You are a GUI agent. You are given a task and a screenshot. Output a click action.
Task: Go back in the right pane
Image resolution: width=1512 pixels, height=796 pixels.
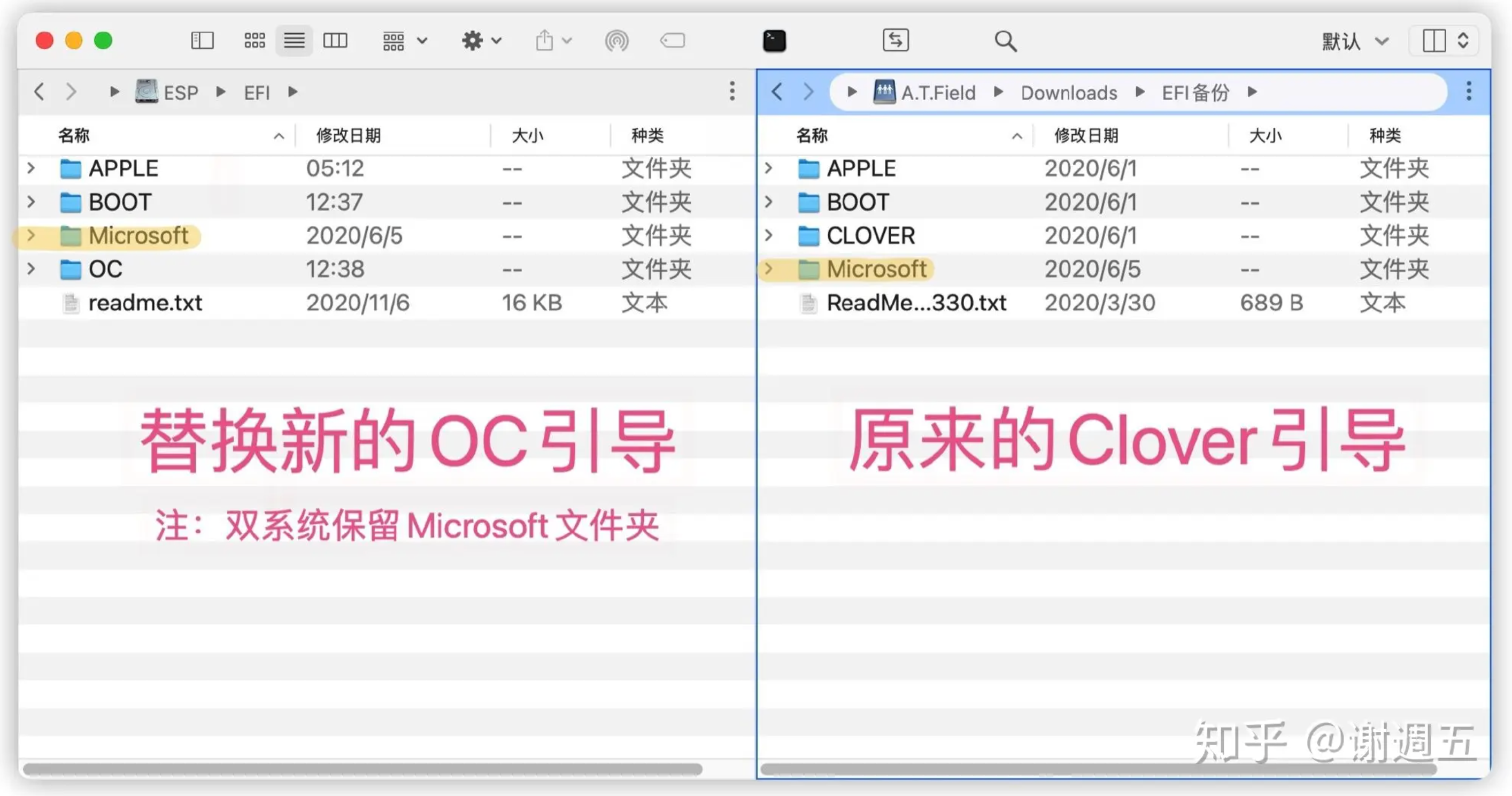coord(777,91)
